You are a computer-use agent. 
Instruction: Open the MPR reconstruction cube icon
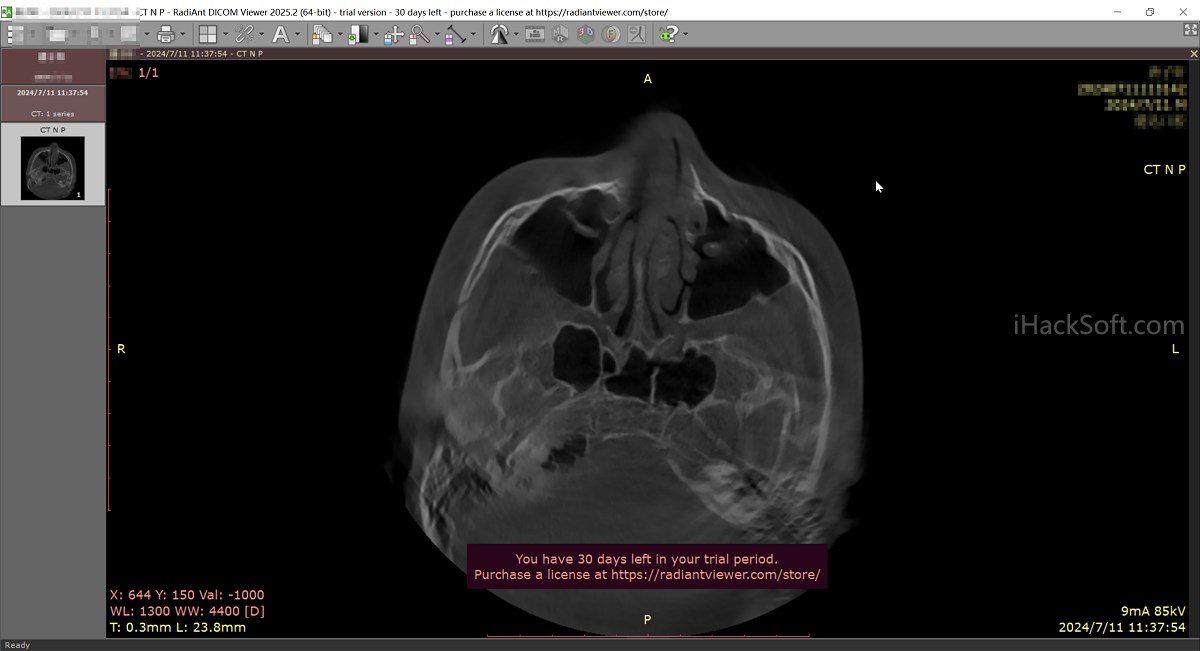[560, 34]
